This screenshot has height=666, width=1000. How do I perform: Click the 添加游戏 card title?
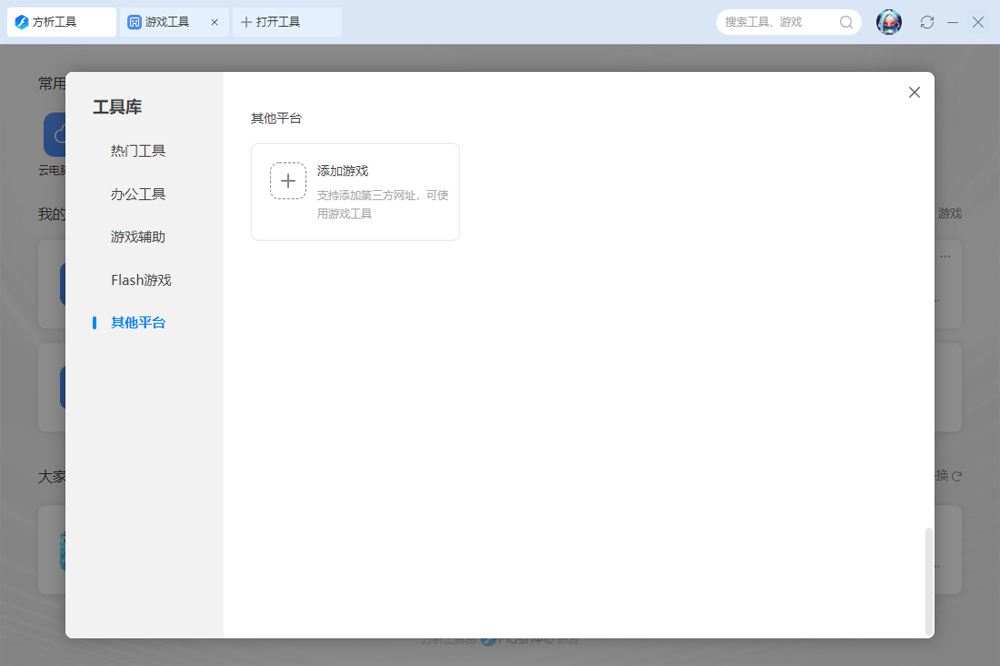343,171
